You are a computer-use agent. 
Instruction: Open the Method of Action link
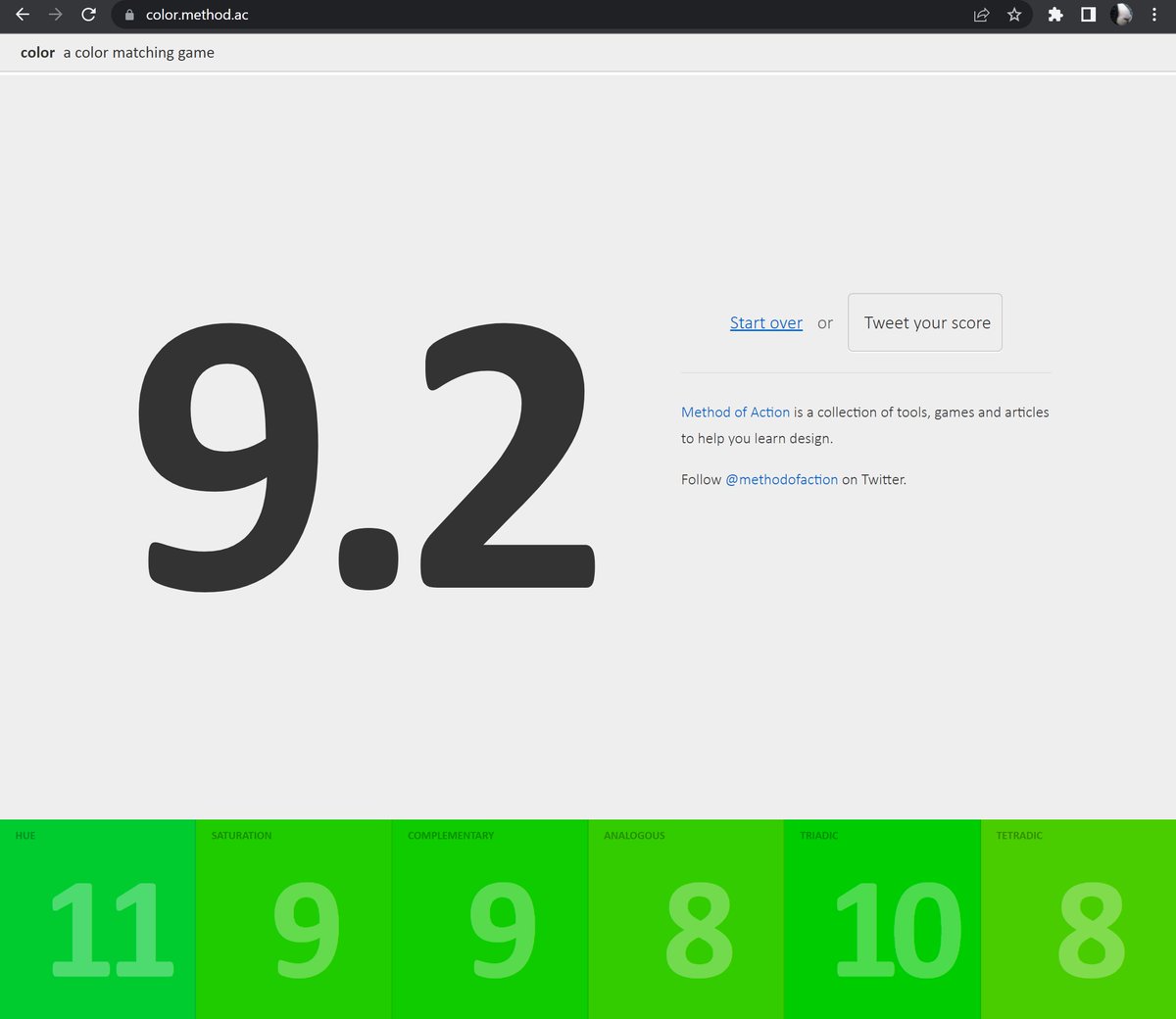735,412
